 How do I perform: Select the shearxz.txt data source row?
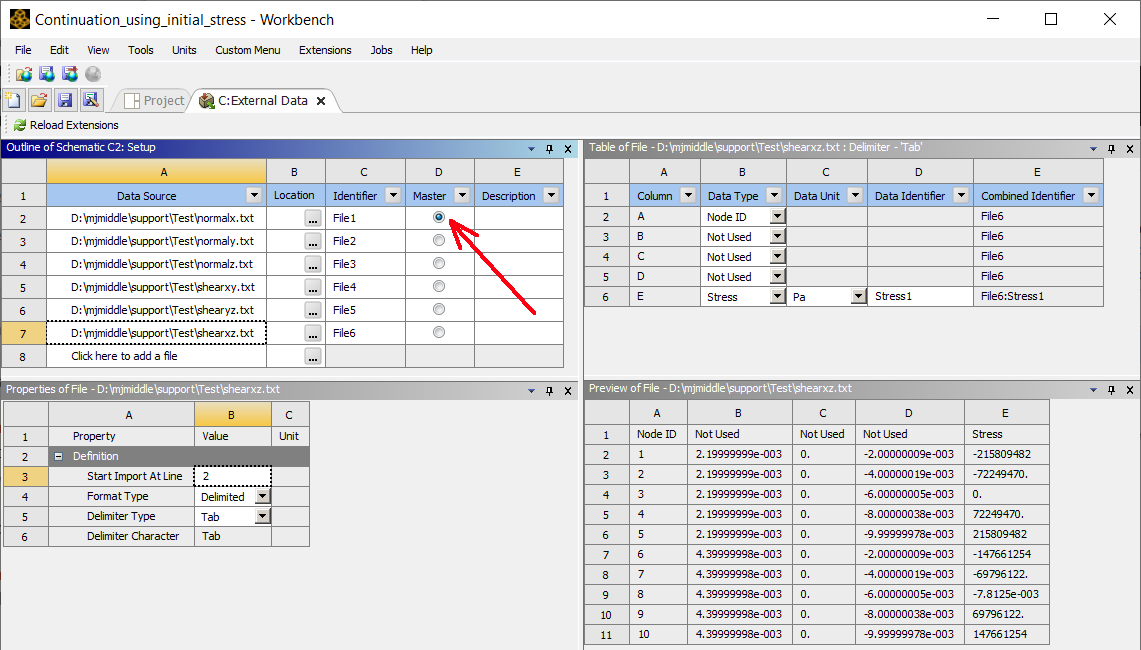[156, 333]
